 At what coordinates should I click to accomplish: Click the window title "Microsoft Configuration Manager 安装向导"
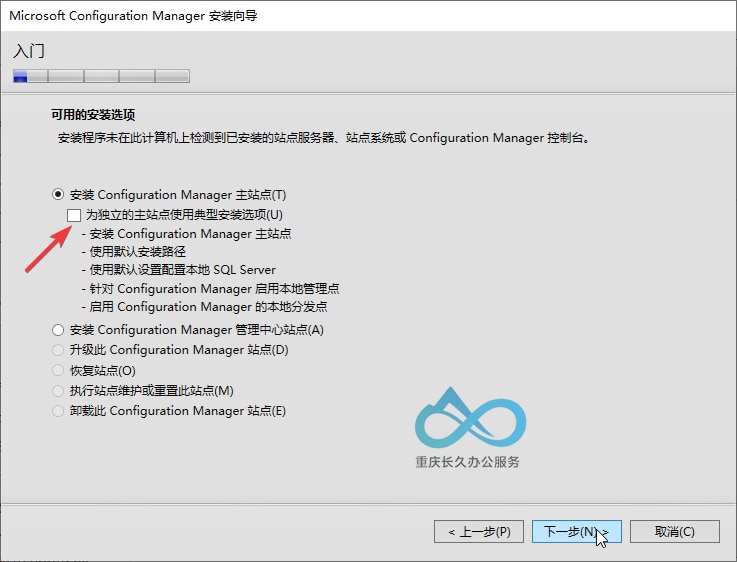tap(133, 16)
